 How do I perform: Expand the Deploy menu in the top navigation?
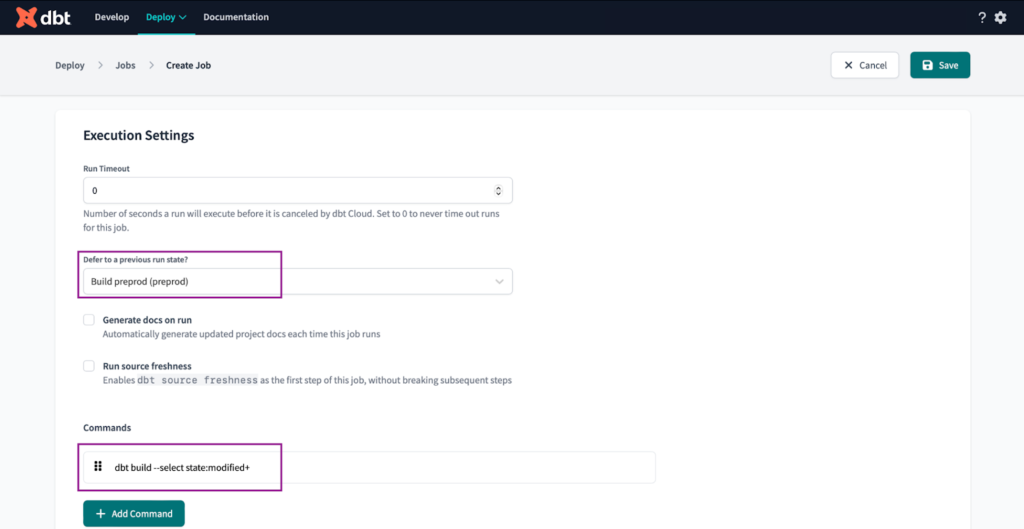click(x=166, y=17)
